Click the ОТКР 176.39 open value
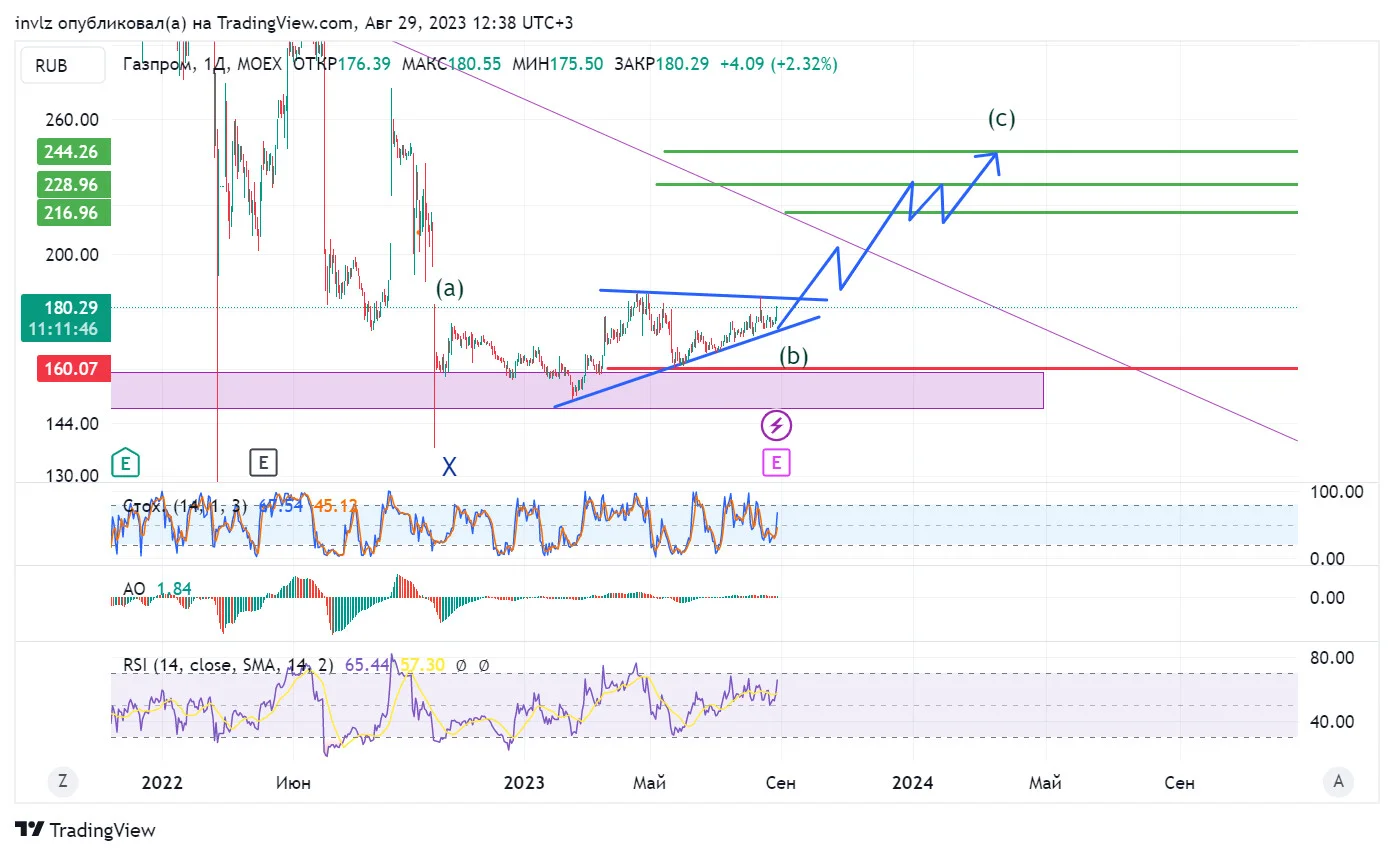Viewport: 1394px width, 856px height. [341, 64]
